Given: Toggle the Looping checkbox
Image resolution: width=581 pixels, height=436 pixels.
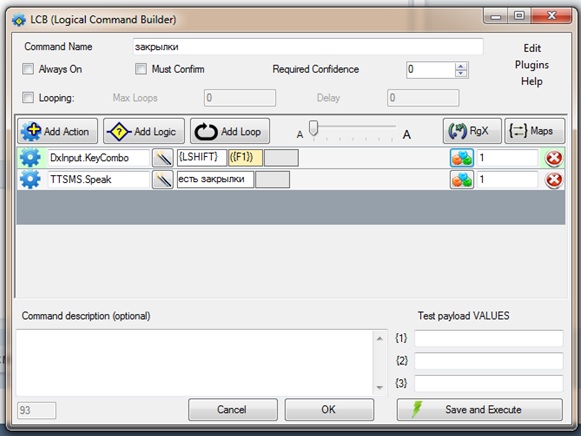Looking at the screenshot, I should [x=28, y=98].
